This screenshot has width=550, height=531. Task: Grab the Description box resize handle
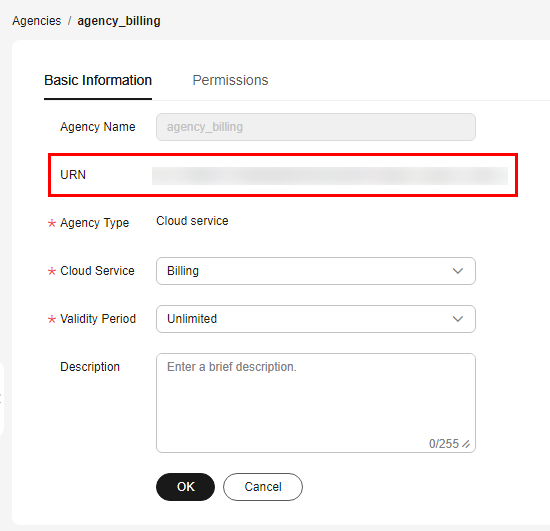tap(466, 444)
